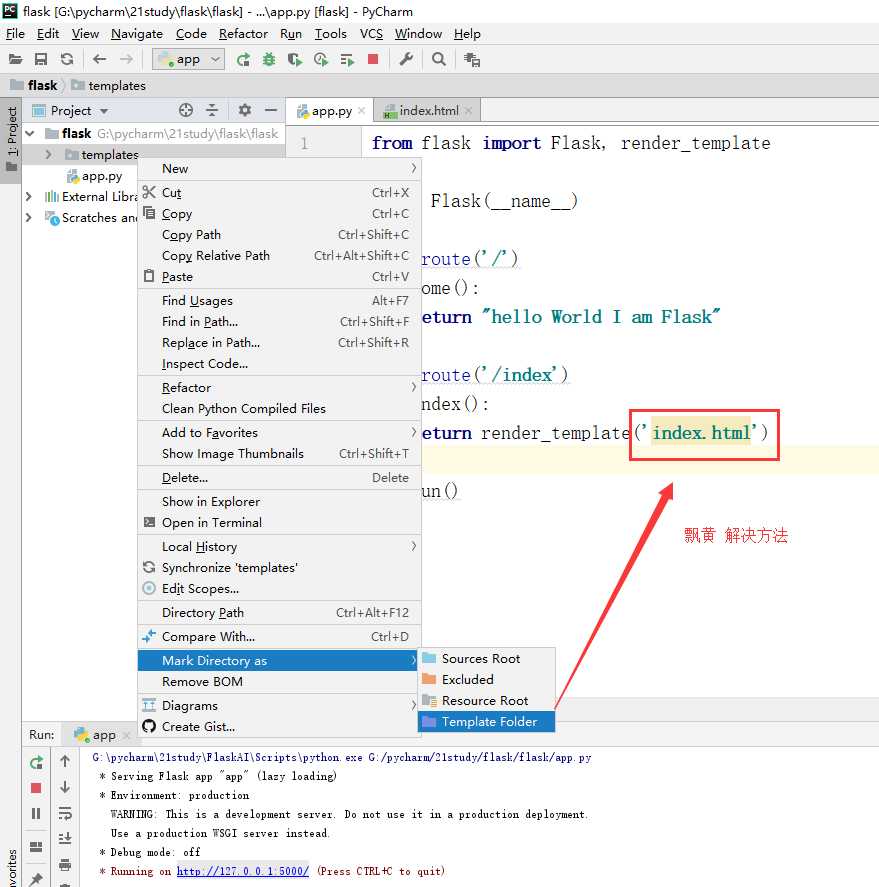879x887 pixels.
Task: Select Mark Directory as menu item
Action: click(x=279, y=661)
